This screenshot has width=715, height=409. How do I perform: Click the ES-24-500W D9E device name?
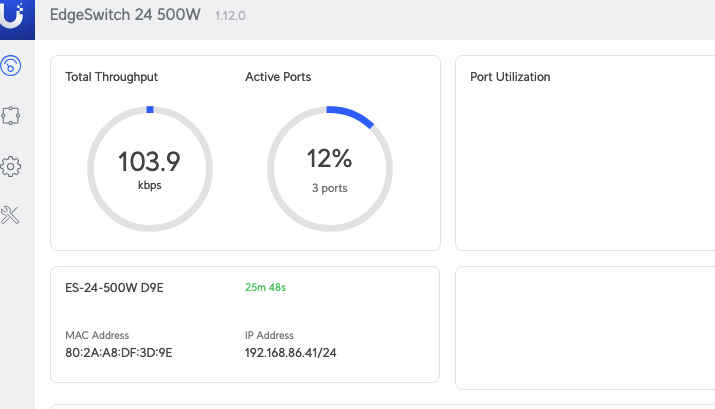pos(114,288)
